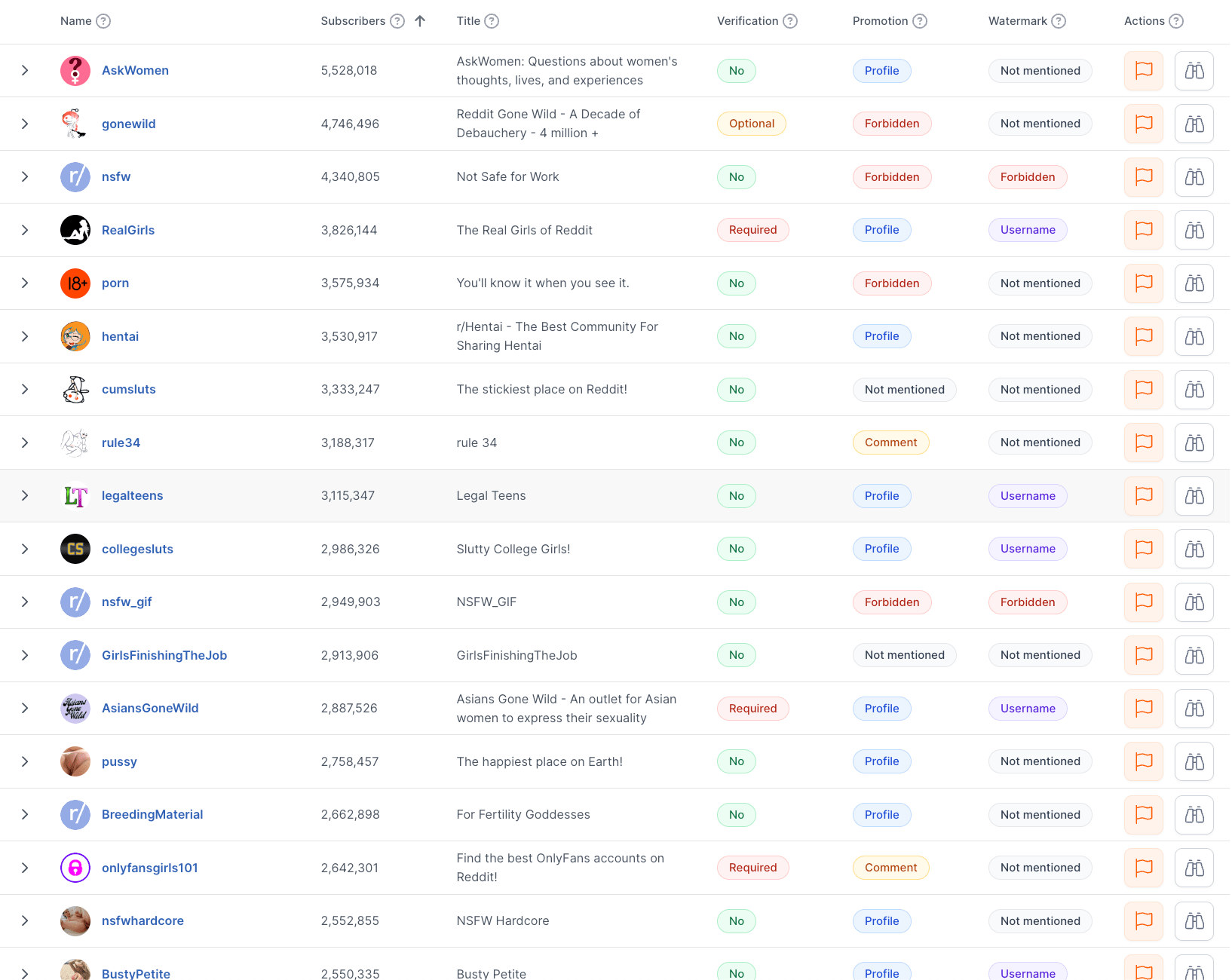Click the Optional verification badge
Screen dimensions: 1232x980
coord(751,124)
